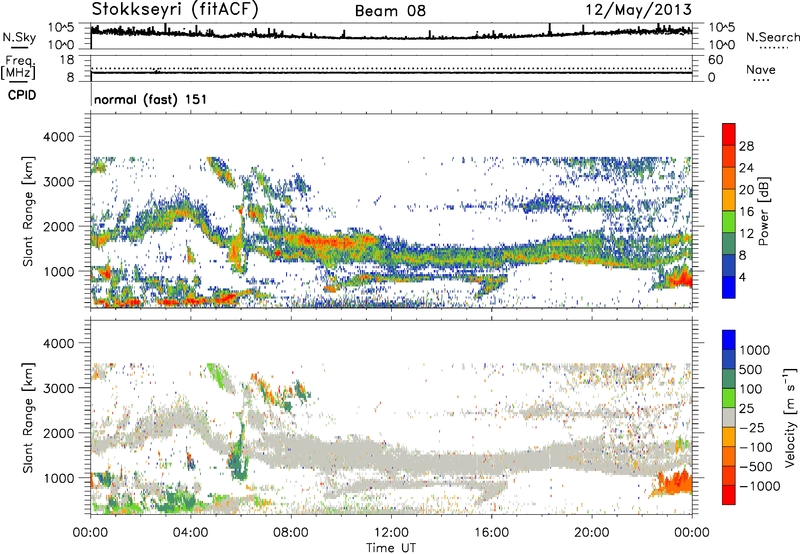This screenshot has width=800, height=554.
Task: Click the '16' power colorbar tick
Action: tap(746, 212)
